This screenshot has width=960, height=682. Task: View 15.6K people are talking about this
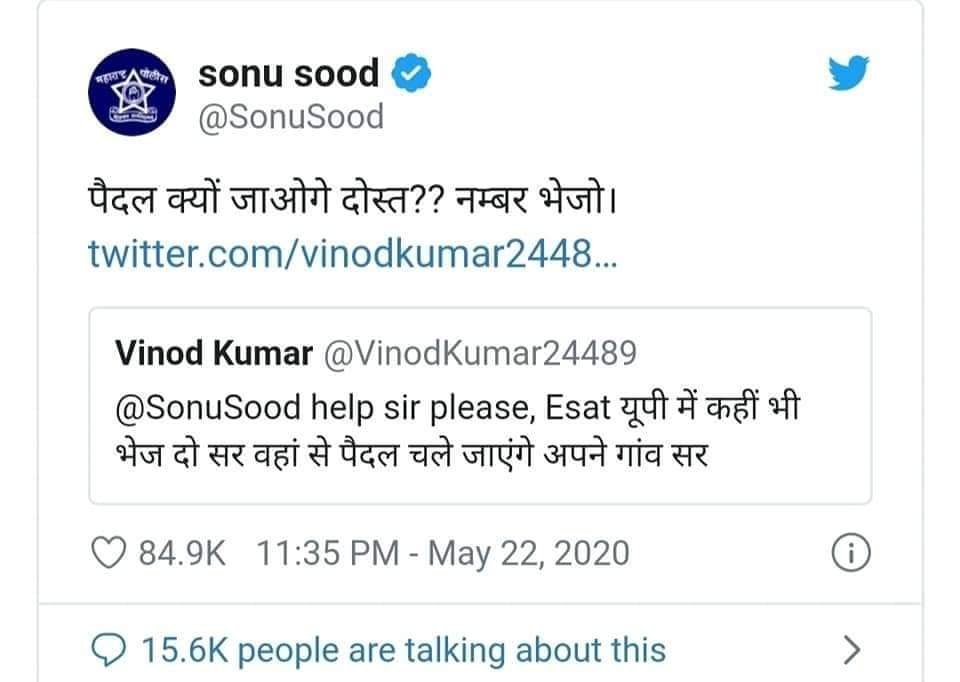pyautogui.click(x=404, y=650)
